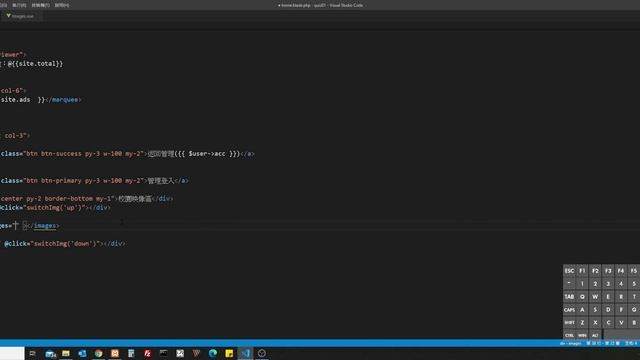Click the C key on the keyboard overlay
The image size is (640, 360).
pos(608,322)
